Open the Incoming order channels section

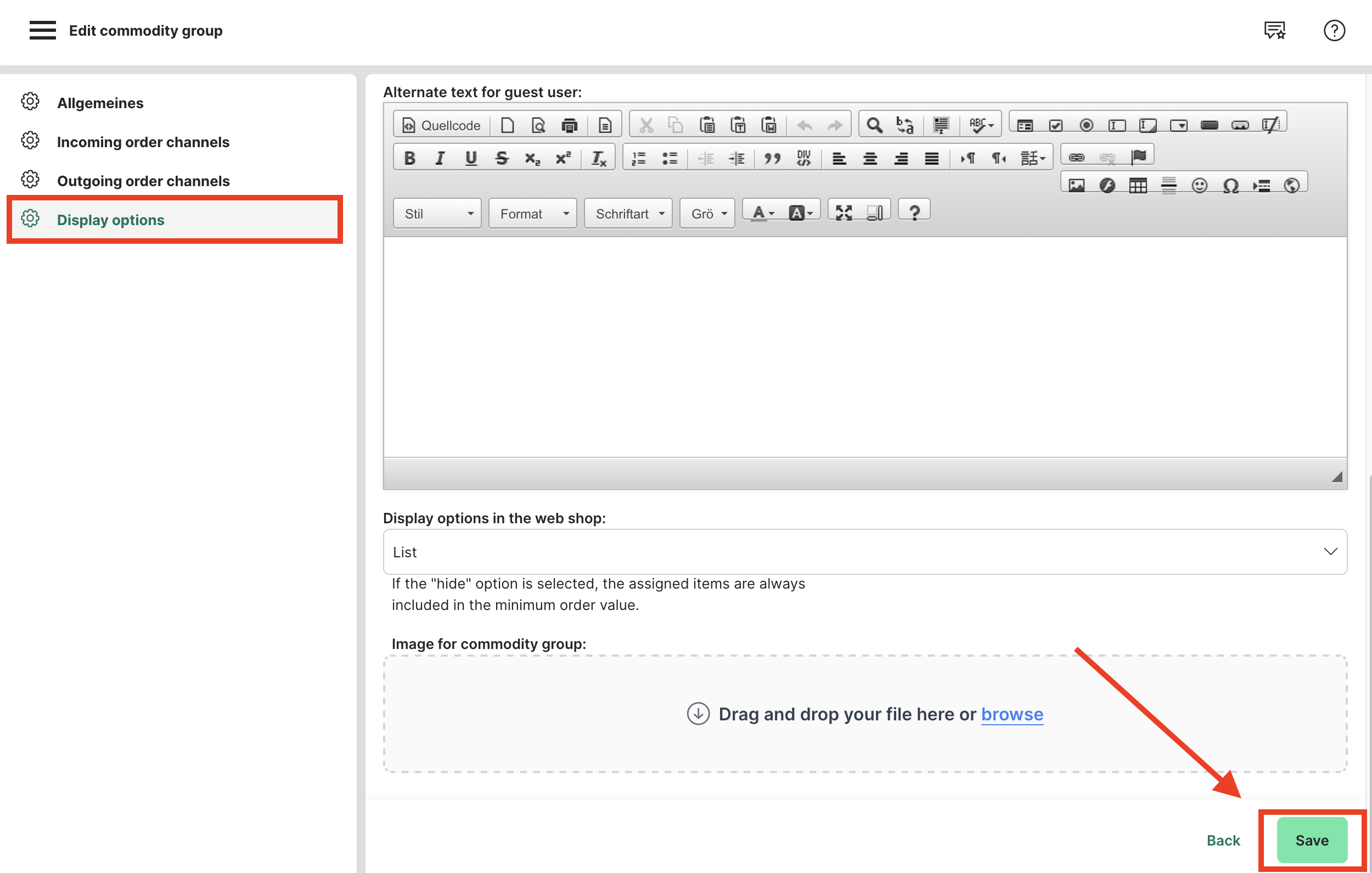pos(143,142)
